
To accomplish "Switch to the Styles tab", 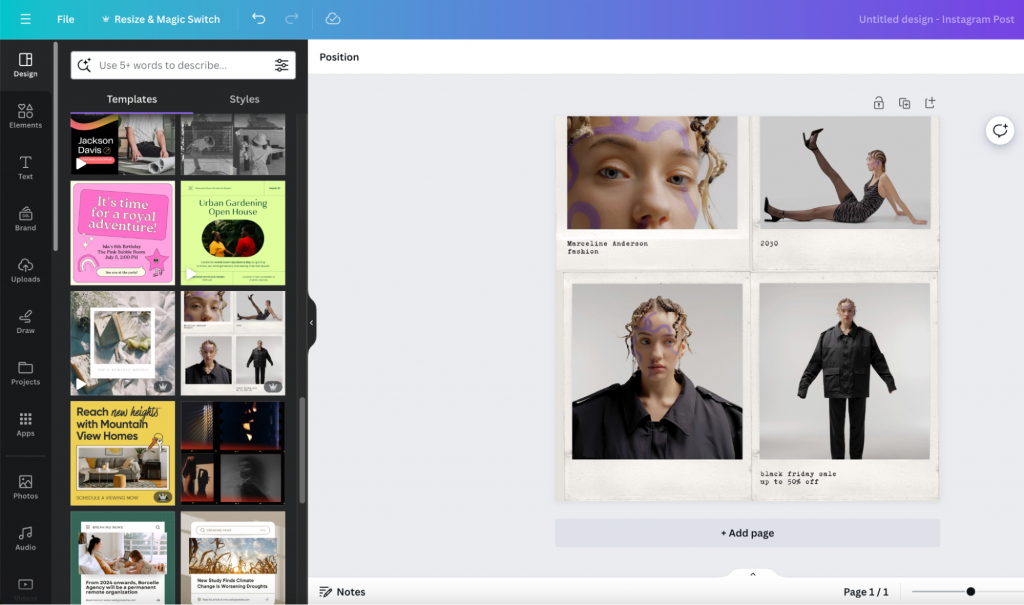I will pos(244,99).
